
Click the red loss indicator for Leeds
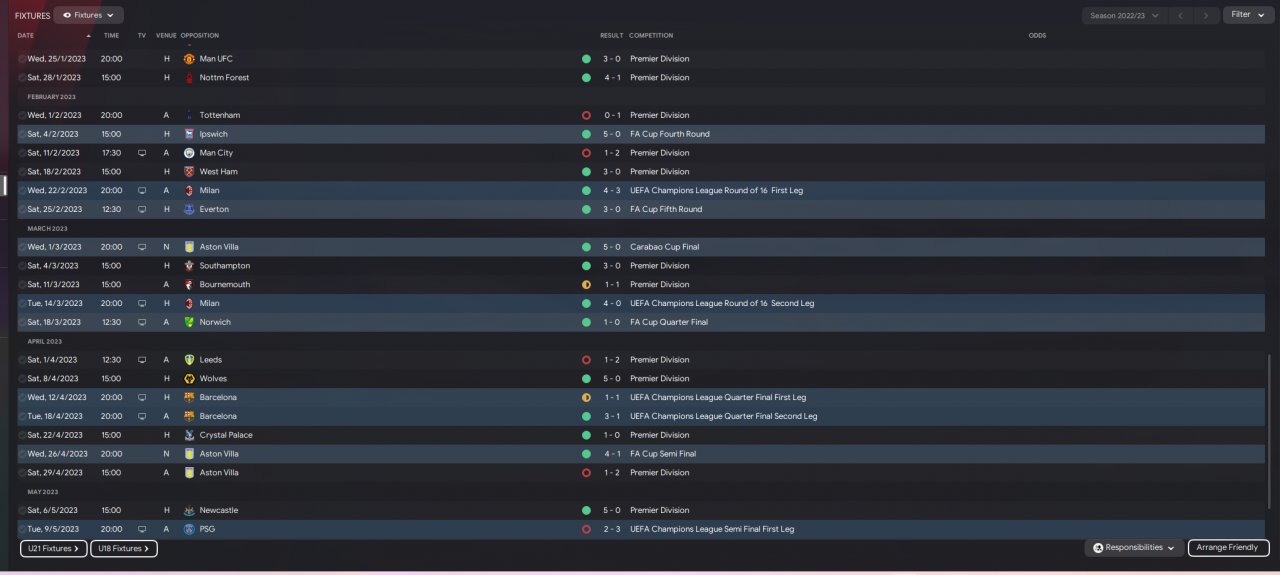[586, 360]
